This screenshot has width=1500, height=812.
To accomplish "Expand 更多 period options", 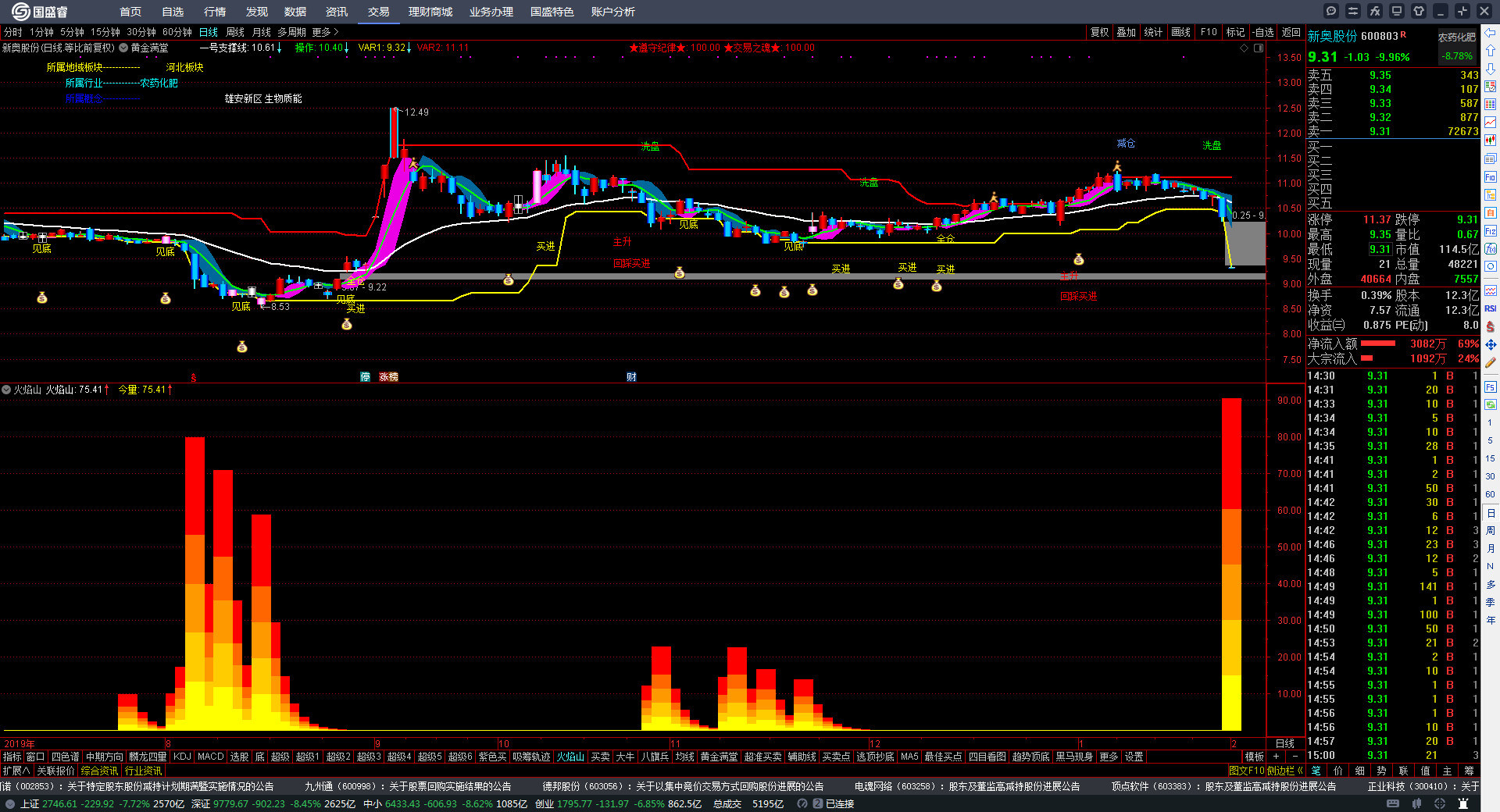I will (325, 32).
